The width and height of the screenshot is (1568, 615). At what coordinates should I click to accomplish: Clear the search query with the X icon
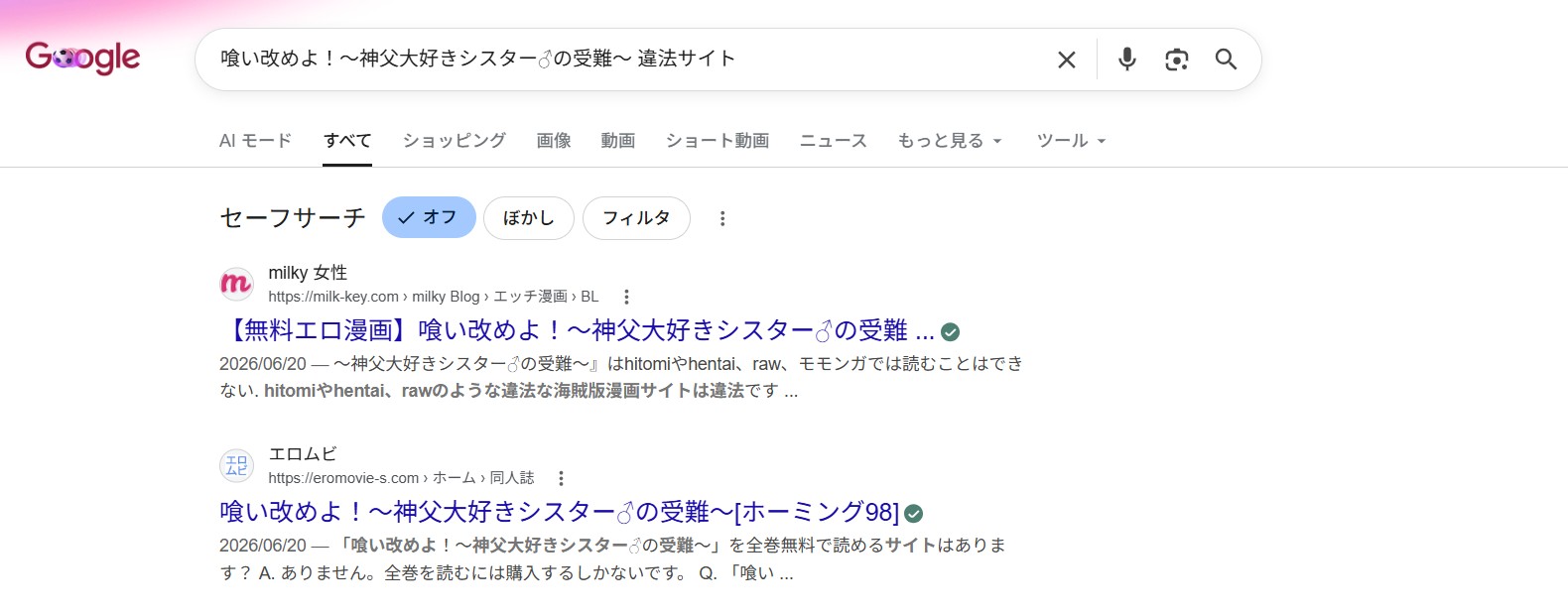tap(1067, 60)
